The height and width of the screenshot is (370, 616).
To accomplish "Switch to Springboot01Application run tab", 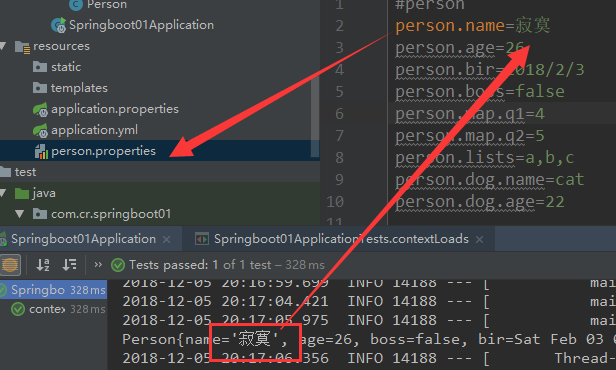I will pyautogui.click(x=83, y=239).
